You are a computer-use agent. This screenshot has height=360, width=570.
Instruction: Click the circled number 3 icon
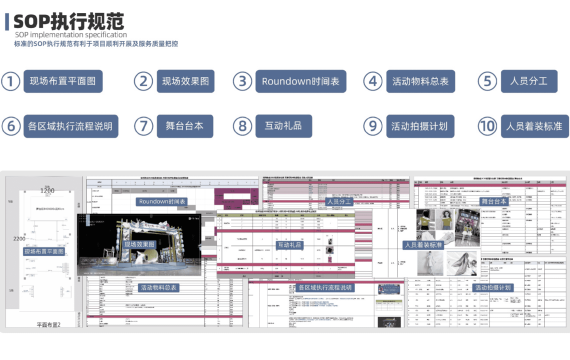(x=242, y=81)
